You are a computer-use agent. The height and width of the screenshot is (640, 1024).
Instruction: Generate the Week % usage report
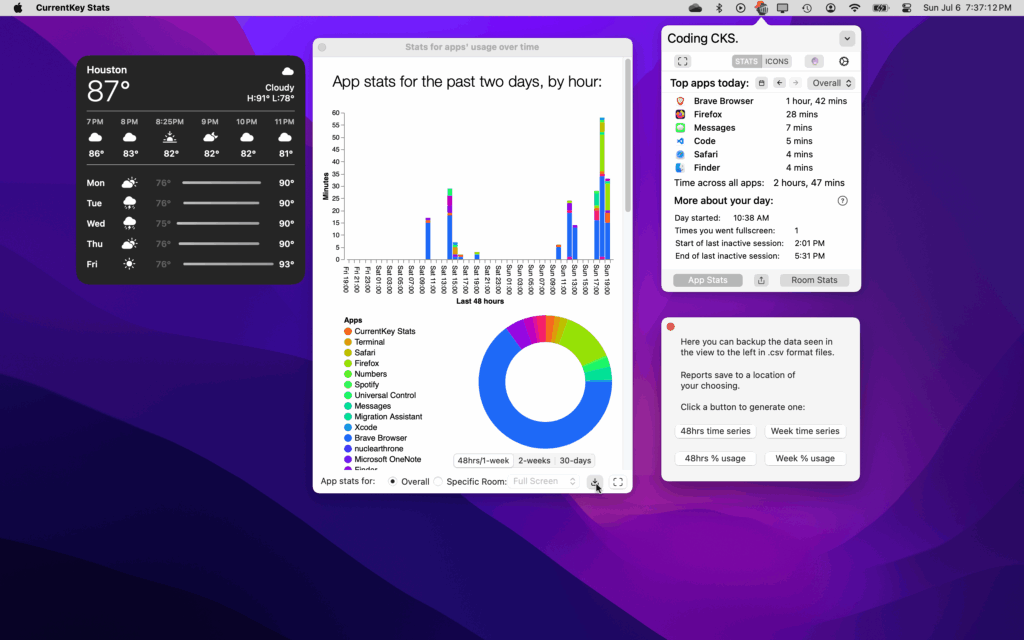pyautogui.click(x=805, y=458)
